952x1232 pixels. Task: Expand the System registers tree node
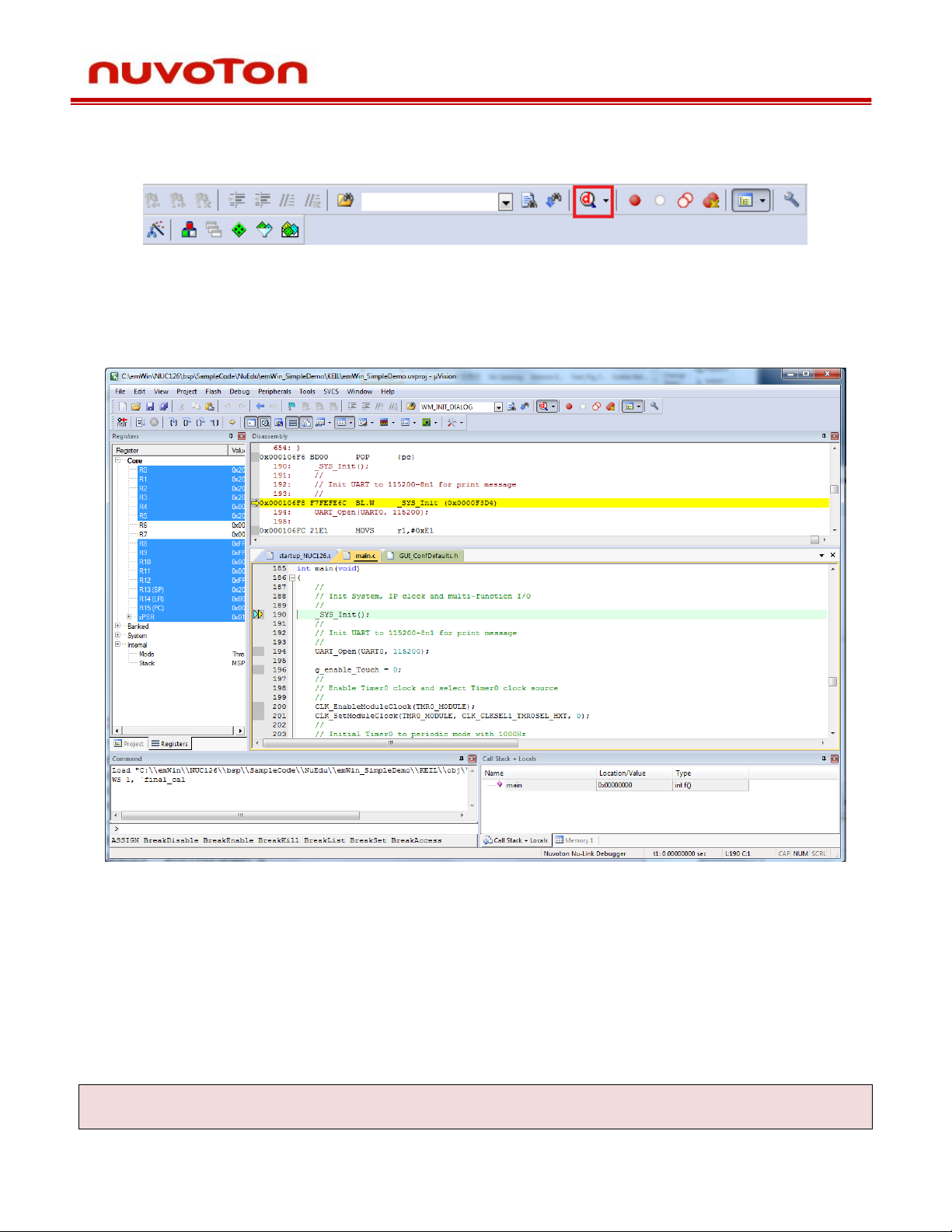click(118, 636)
